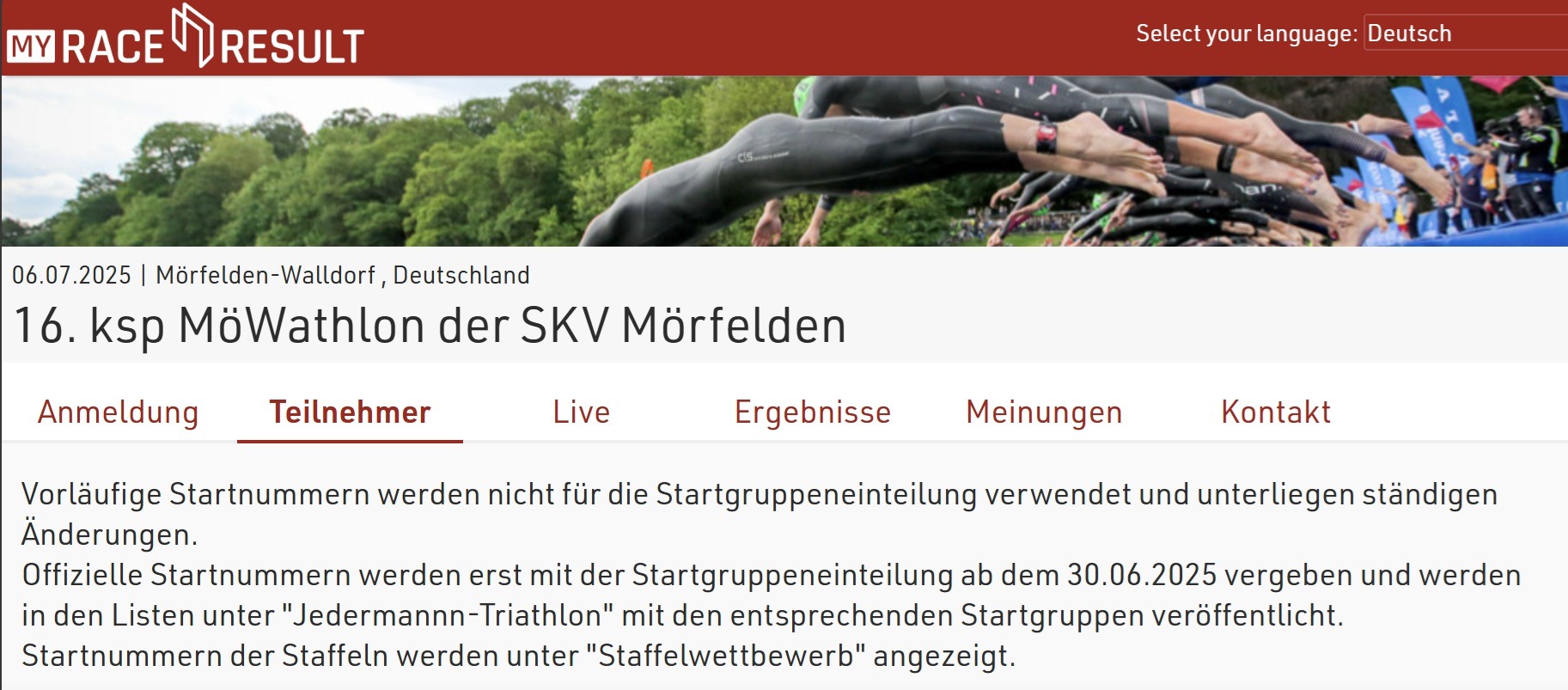Click the Vorläufige Startnummern notice text

[760, 514]
